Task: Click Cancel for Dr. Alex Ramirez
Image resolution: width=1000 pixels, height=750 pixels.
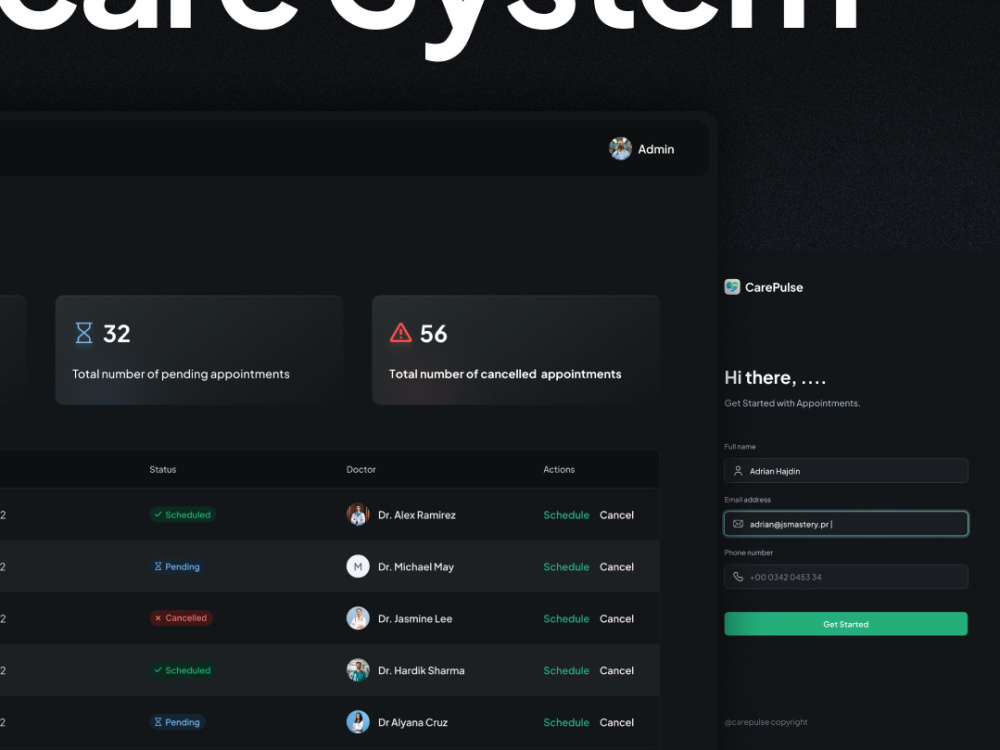Action: [617, 515]
